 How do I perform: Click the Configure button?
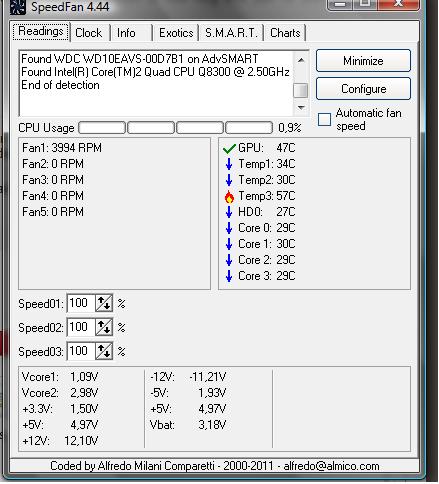[363, 89]
